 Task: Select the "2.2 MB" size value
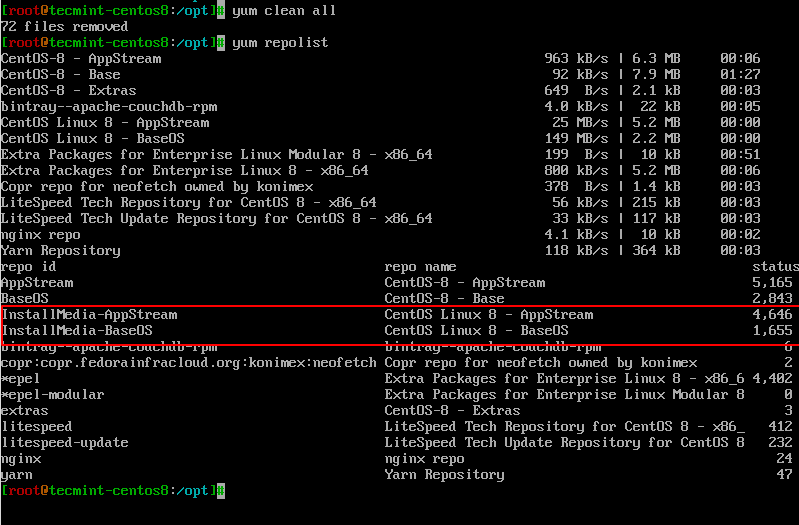(656, 139)
